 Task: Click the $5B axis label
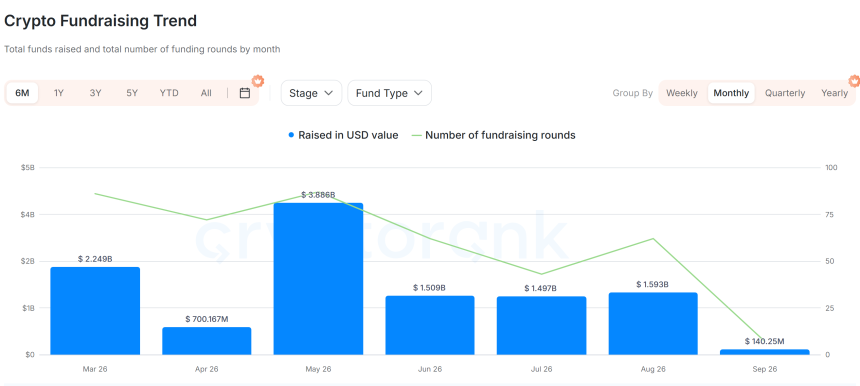[x=28, y=168]
